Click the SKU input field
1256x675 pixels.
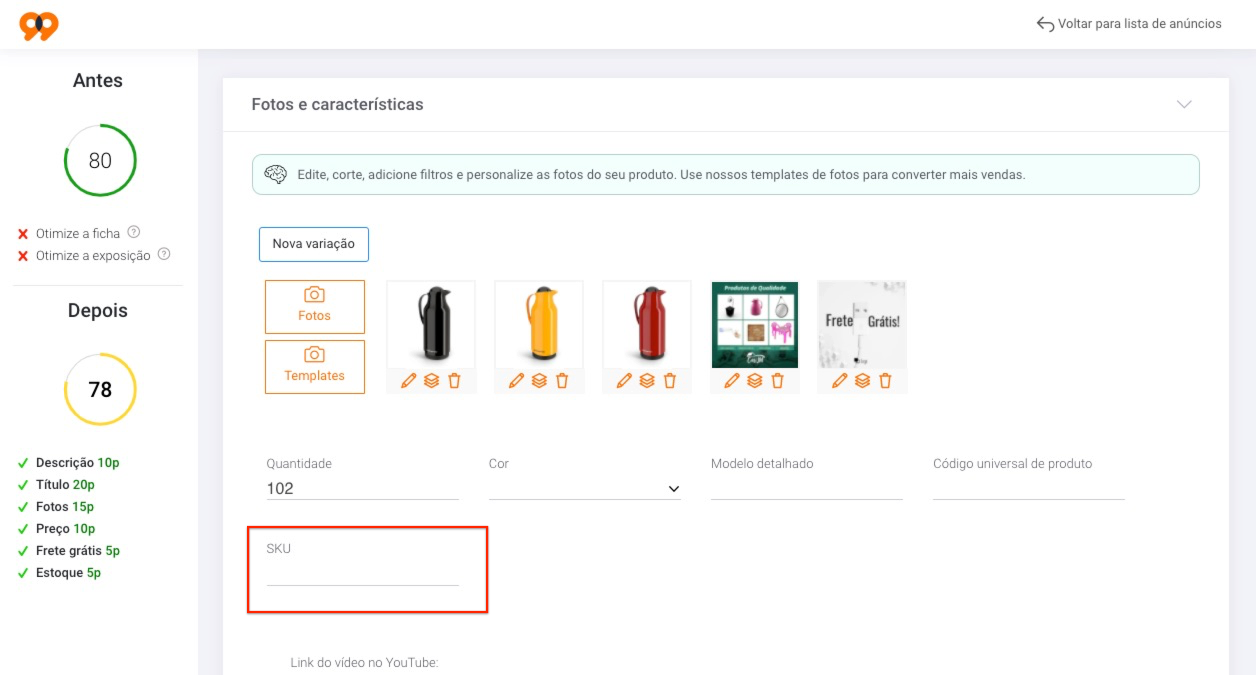coord(363,574)
